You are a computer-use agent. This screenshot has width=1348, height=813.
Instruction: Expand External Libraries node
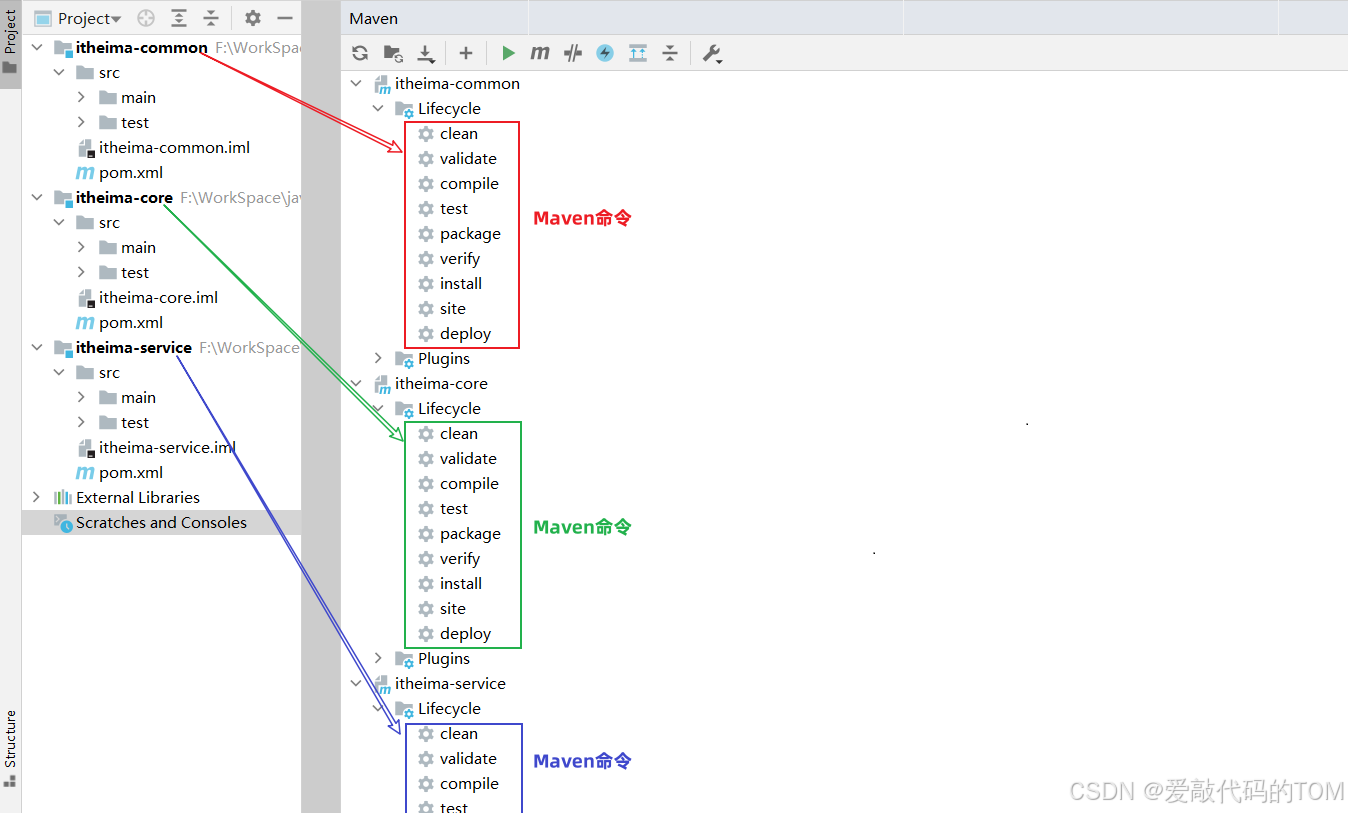point(37,497)
